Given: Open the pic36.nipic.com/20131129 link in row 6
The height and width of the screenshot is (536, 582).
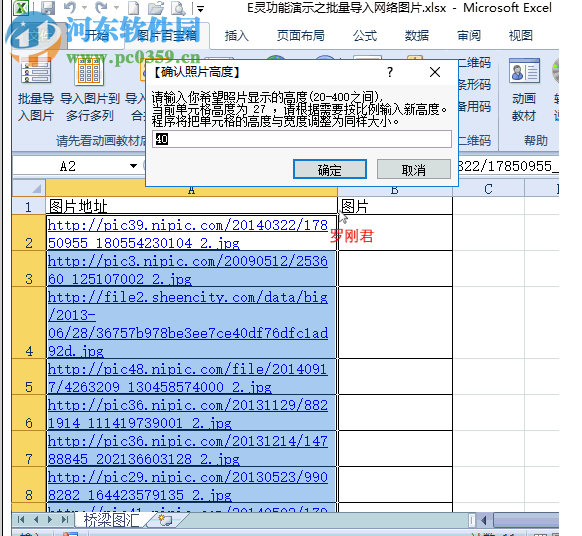Looking at the screenshot, I should 188,414.
